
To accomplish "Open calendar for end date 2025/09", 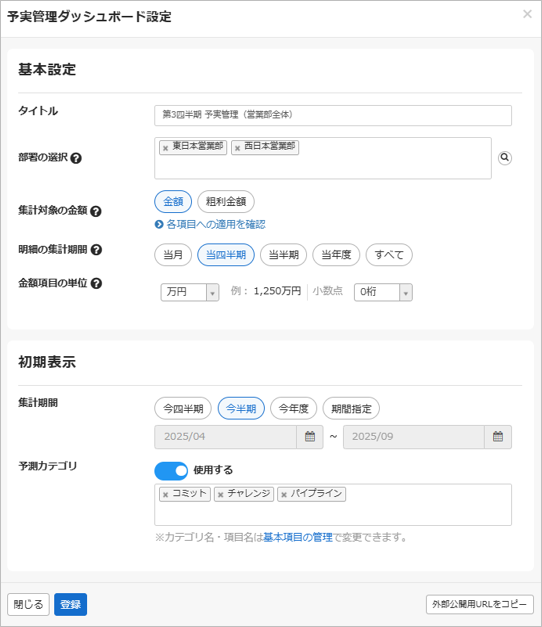I will 498,437.
